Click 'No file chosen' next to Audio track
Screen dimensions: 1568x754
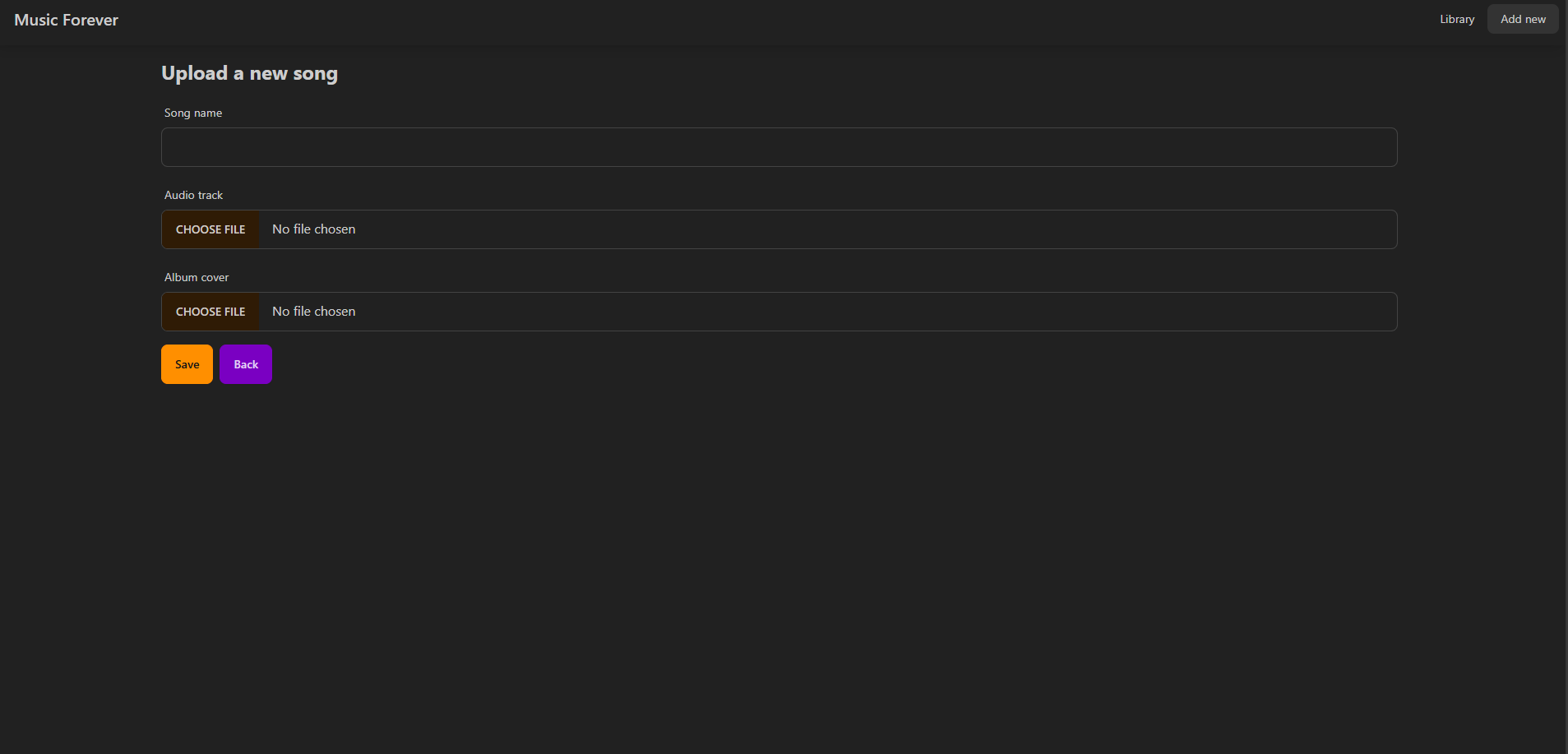point(313,229)
